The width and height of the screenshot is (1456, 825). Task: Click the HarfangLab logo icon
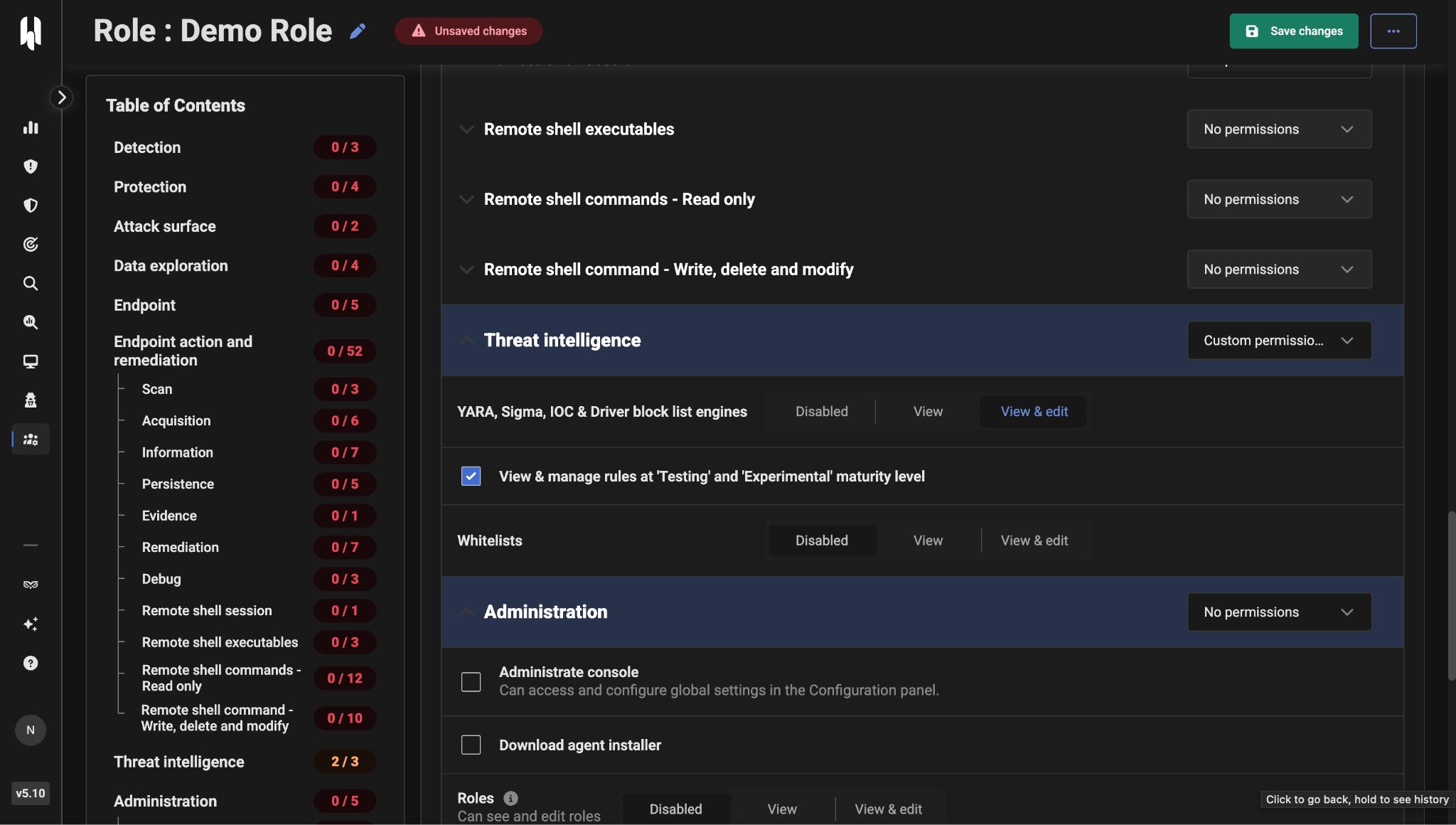pyautogui.click(x=31, y=32)
